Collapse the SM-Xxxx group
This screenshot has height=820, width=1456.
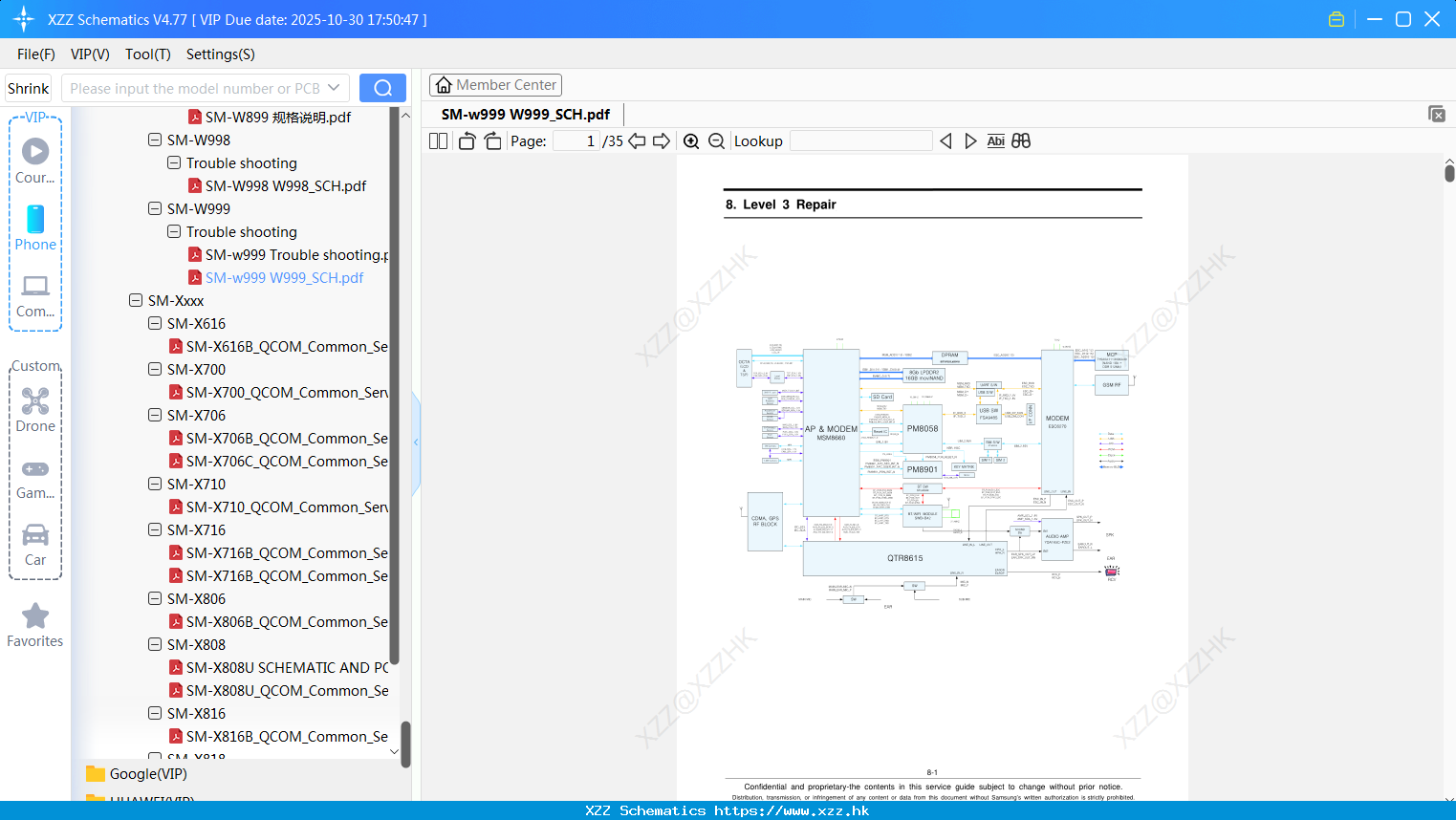tap(136, 300)
